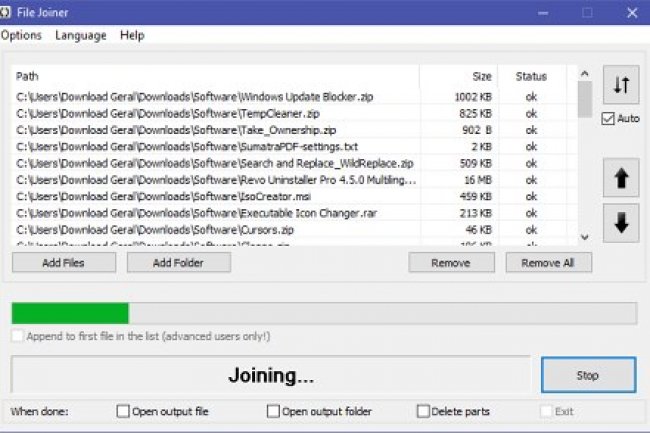Screen dimensions: 650x433
Task: Move selected file up with arrow icon
Action: tap(620, 179)
